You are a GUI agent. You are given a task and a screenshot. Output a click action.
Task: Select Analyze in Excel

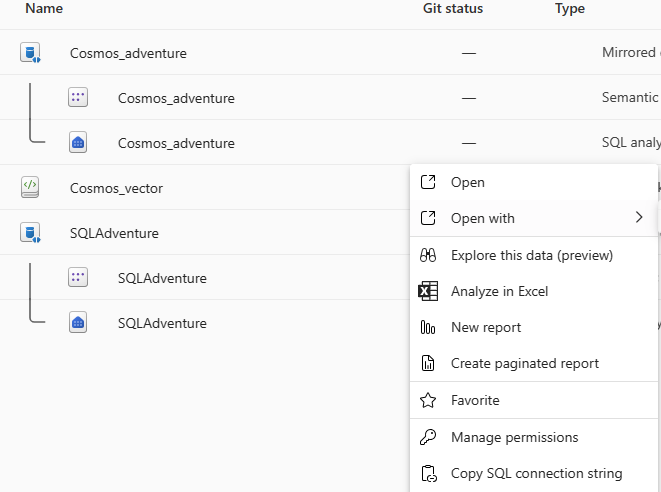tap(534, 291)
